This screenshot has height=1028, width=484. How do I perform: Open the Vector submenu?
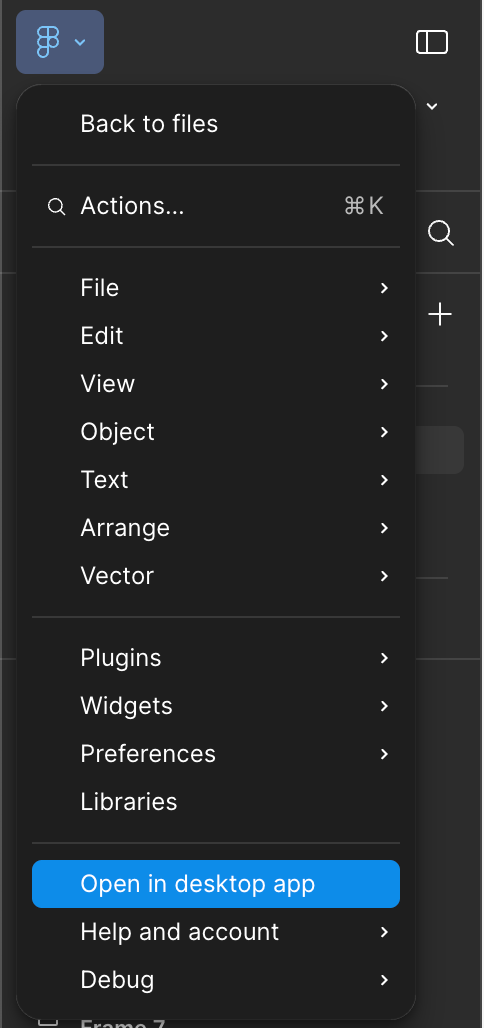[216, 576]
